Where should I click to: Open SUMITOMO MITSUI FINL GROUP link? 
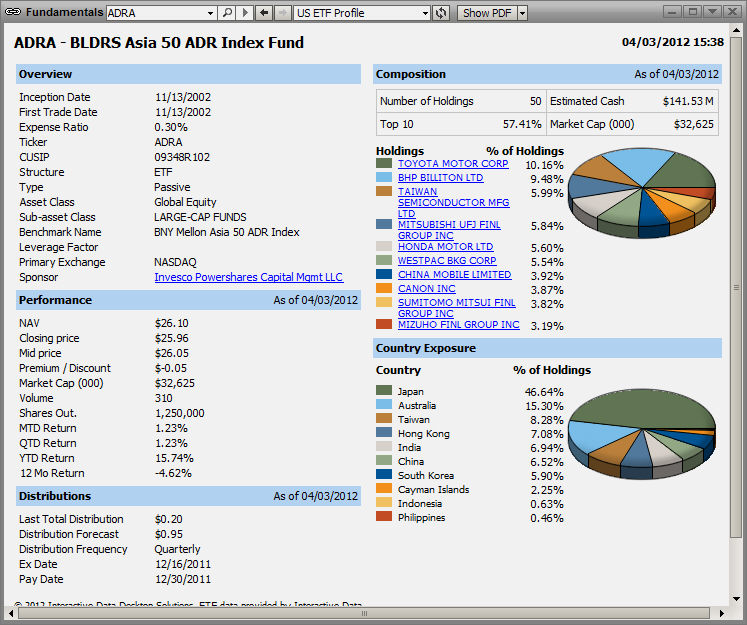456,308
